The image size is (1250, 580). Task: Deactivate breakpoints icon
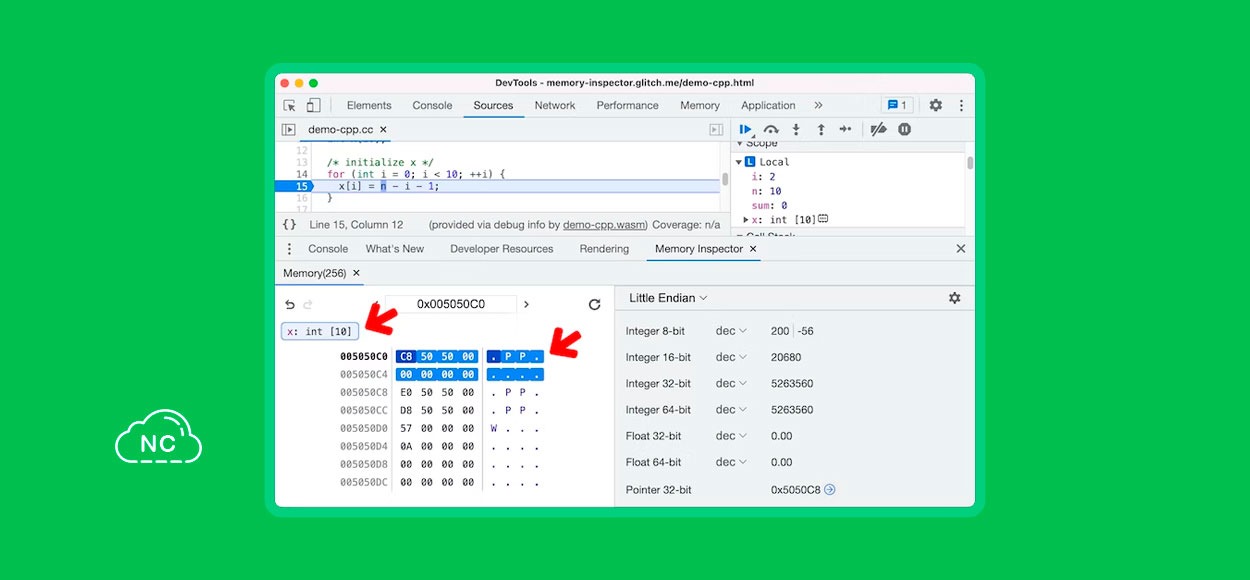878,129
